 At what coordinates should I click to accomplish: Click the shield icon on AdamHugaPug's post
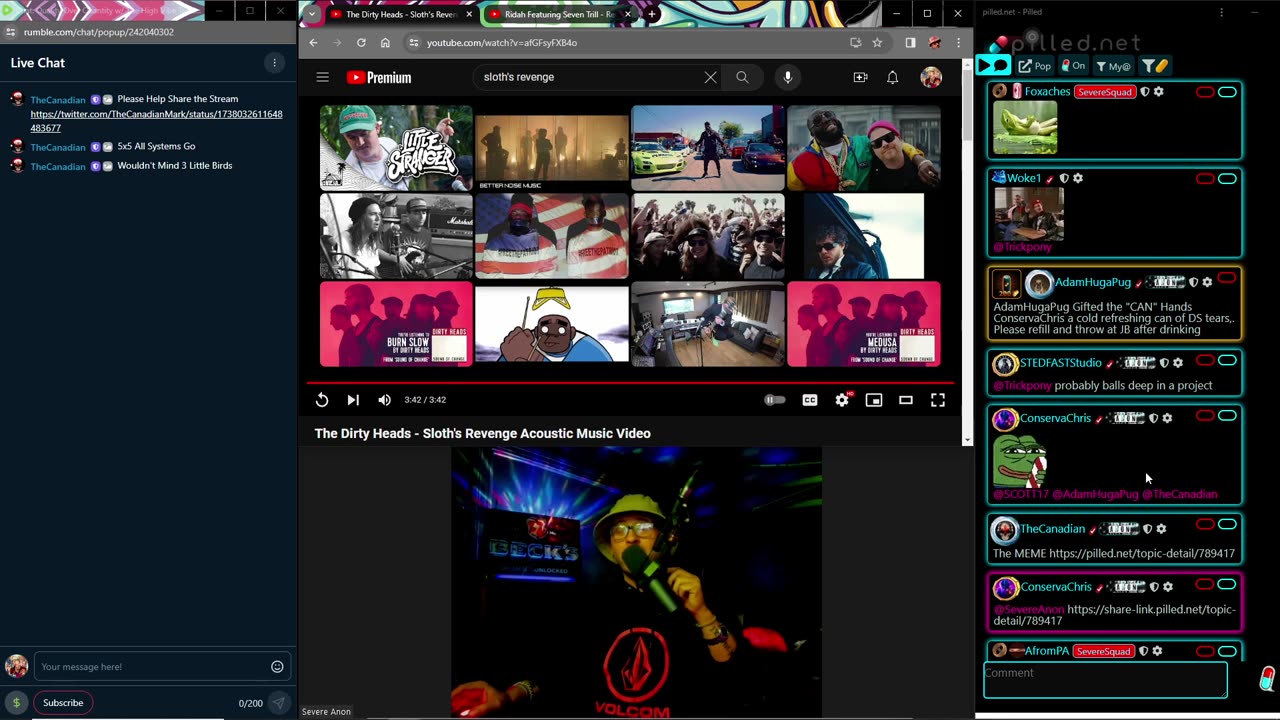click(1193, 282)
